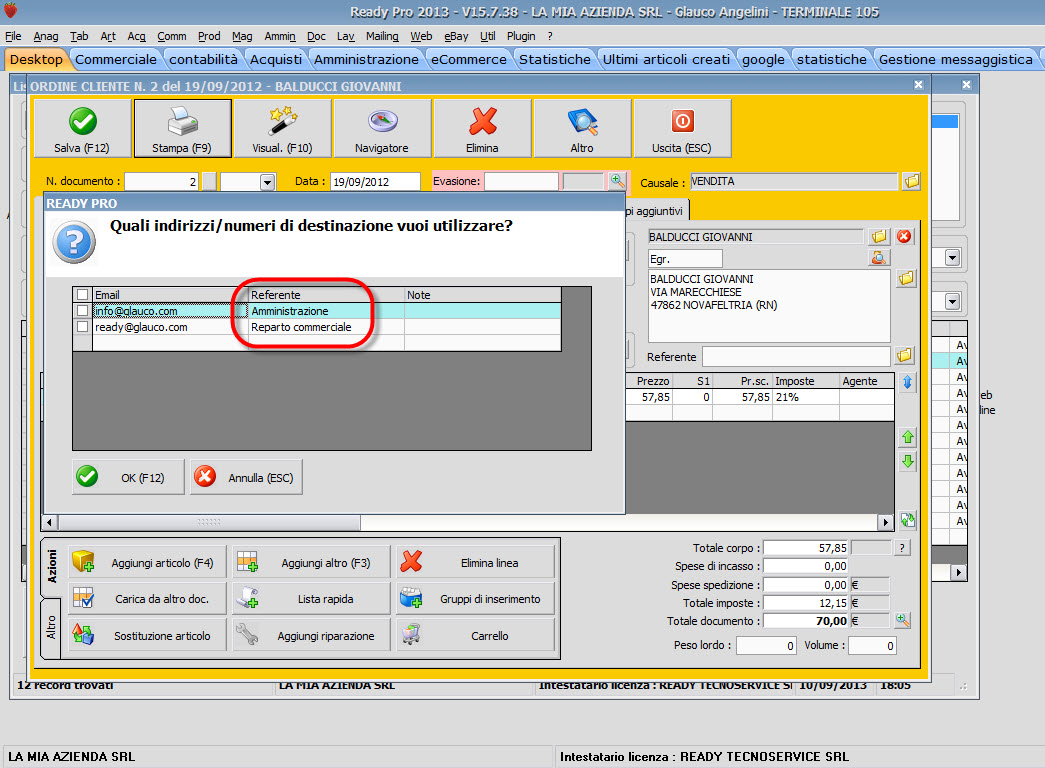Open the lower dropdown in background window
The width and height of the screenshot is (1045, 768).
(x=952, y=302)
